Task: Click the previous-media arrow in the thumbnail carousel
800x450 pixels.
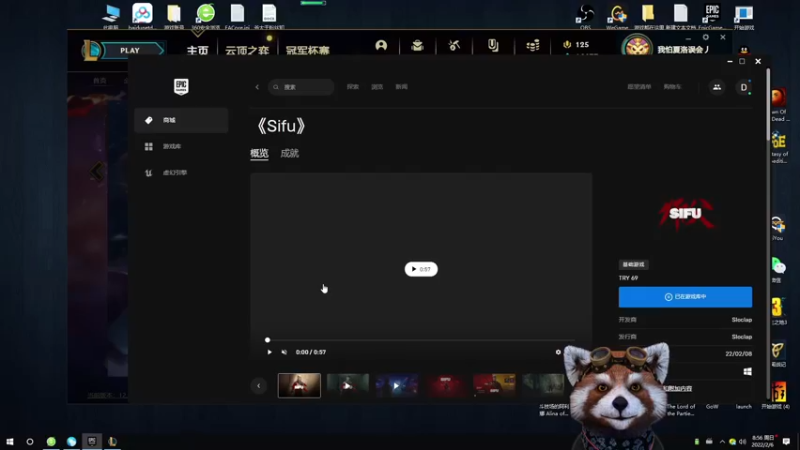Action: [259, 386]
